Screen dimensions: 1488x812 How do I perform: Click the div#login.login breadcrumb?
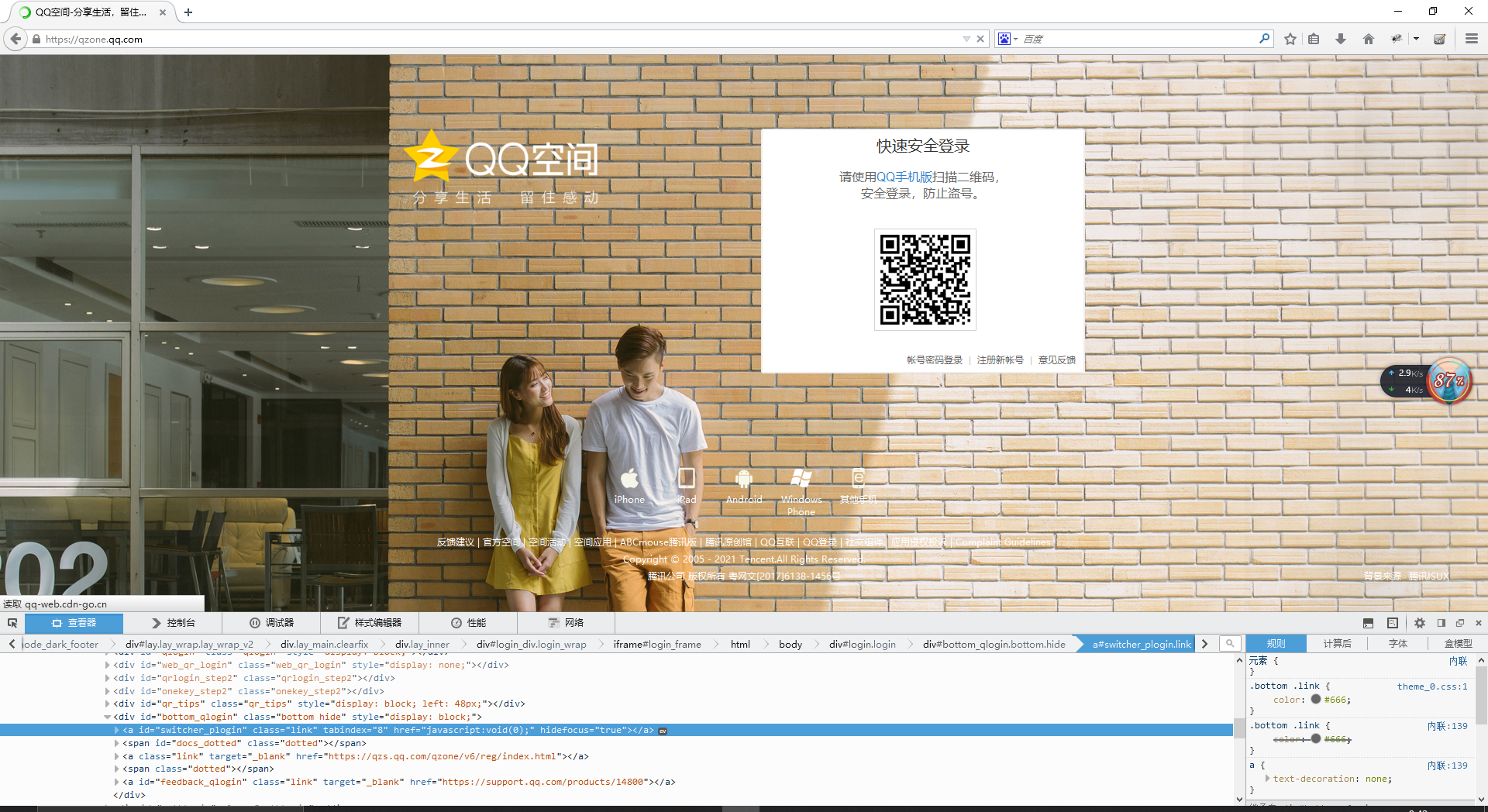click(x=862, y=645)
